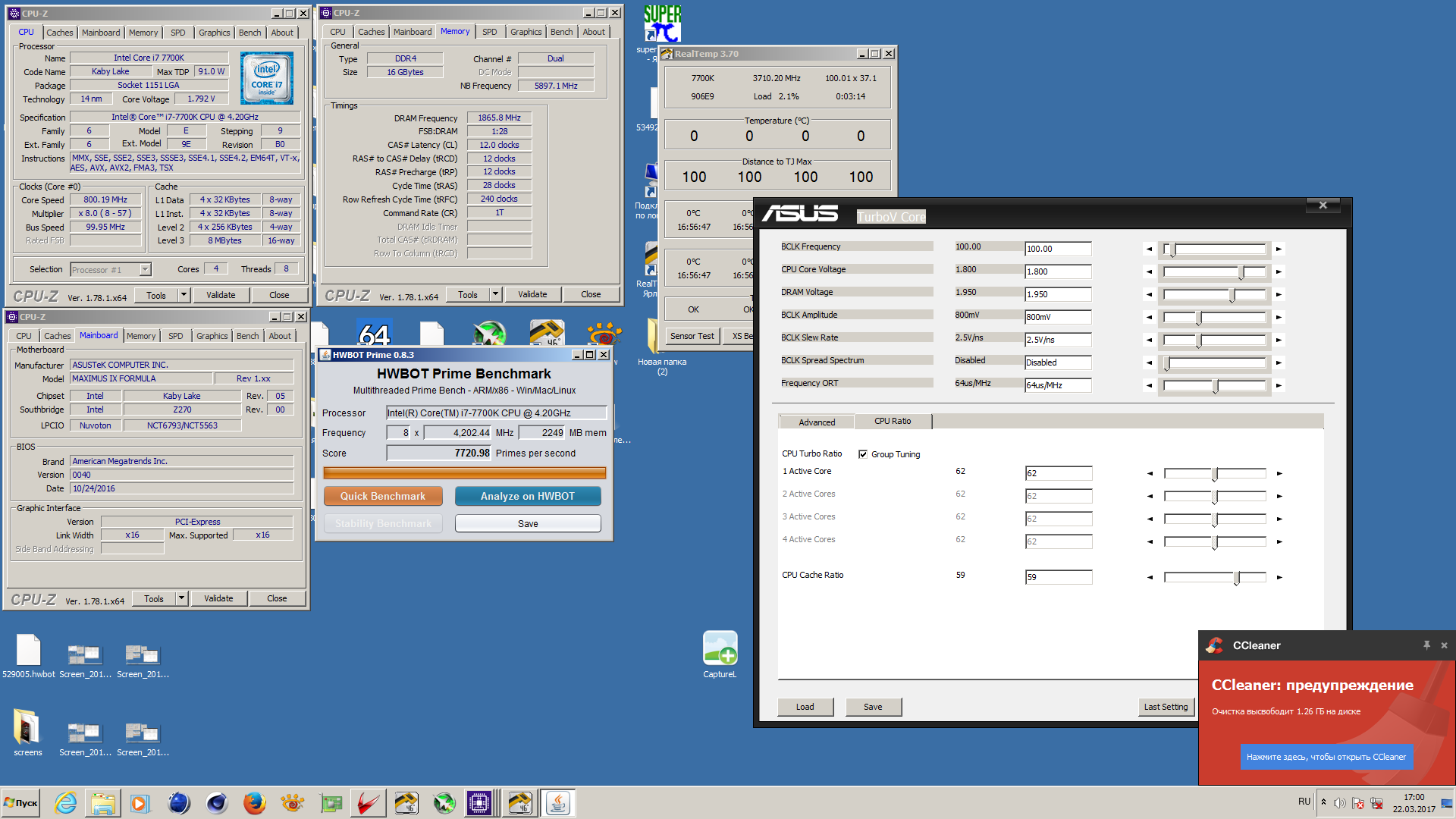Open the screens folder on desktop
1456x819 pixels.
tap(27, 733)
